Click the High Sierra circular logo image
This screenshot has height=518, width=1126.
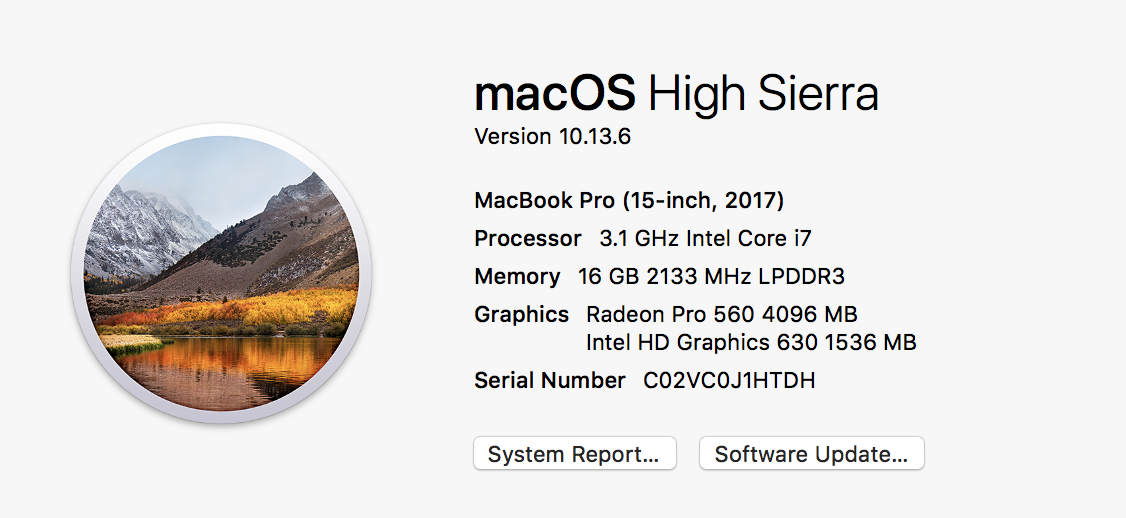tap(222, 274)
